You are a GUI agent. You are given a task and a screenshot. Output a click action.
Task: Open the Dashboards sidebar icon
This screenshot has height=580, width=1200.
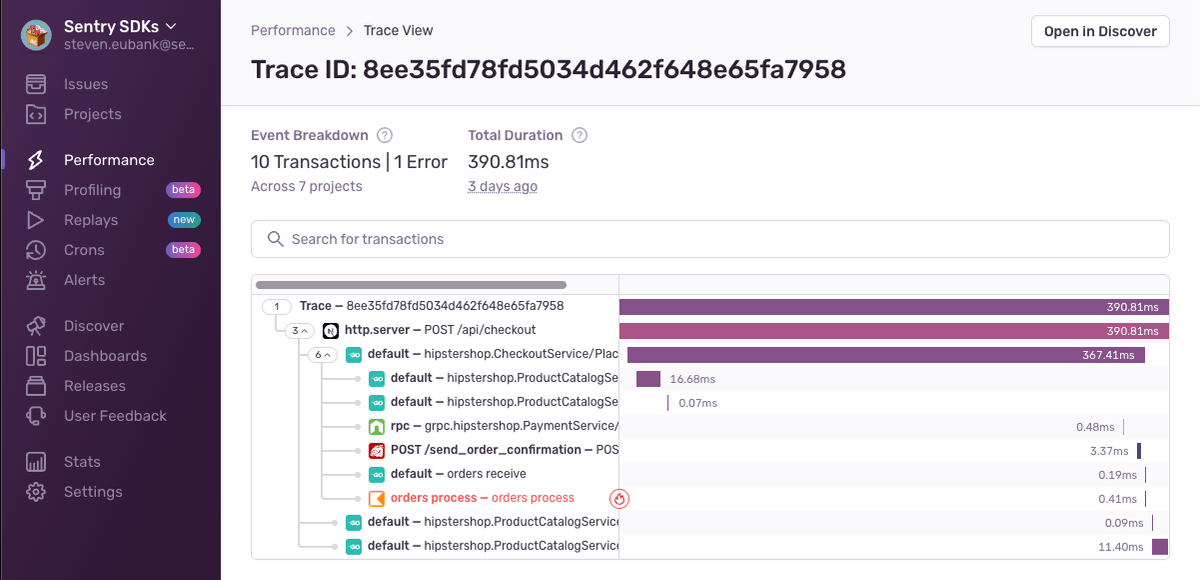click(x=36, y=356)
